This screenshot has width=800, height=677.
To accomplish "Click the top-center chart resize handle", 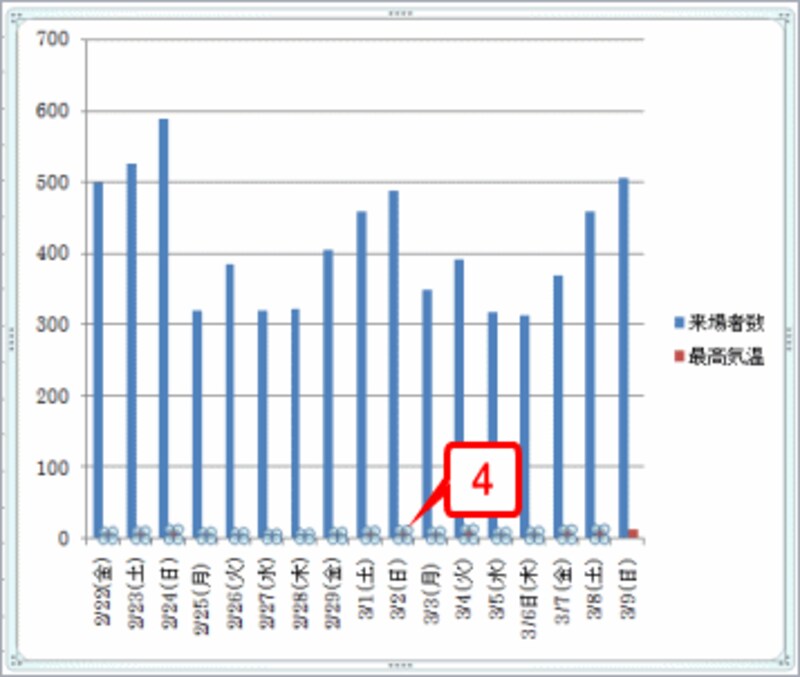I will click(x=400, y=14).
